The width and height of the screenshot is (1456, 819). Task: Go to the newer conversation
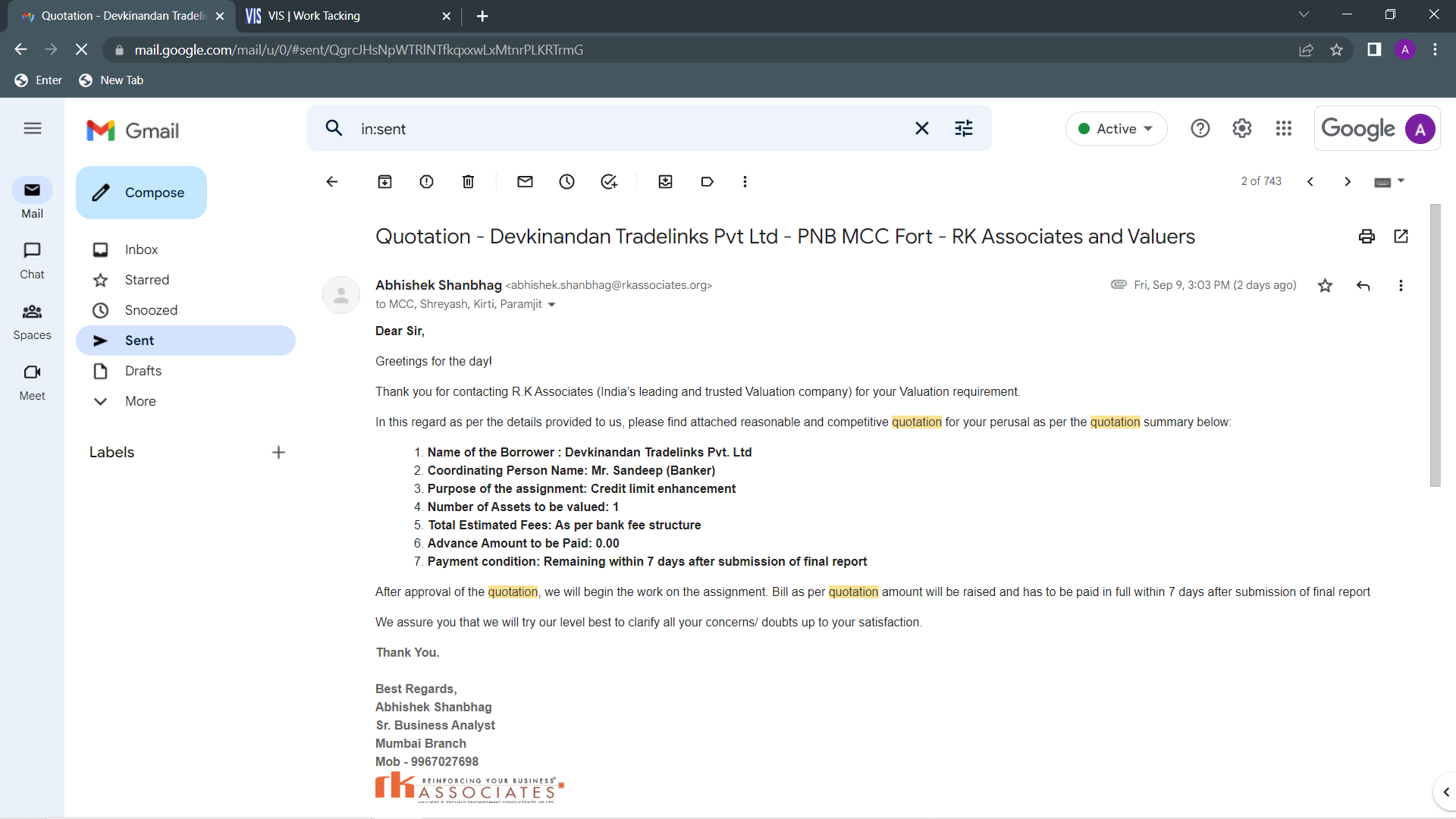pyautogui.click(x=1310, y=182)
